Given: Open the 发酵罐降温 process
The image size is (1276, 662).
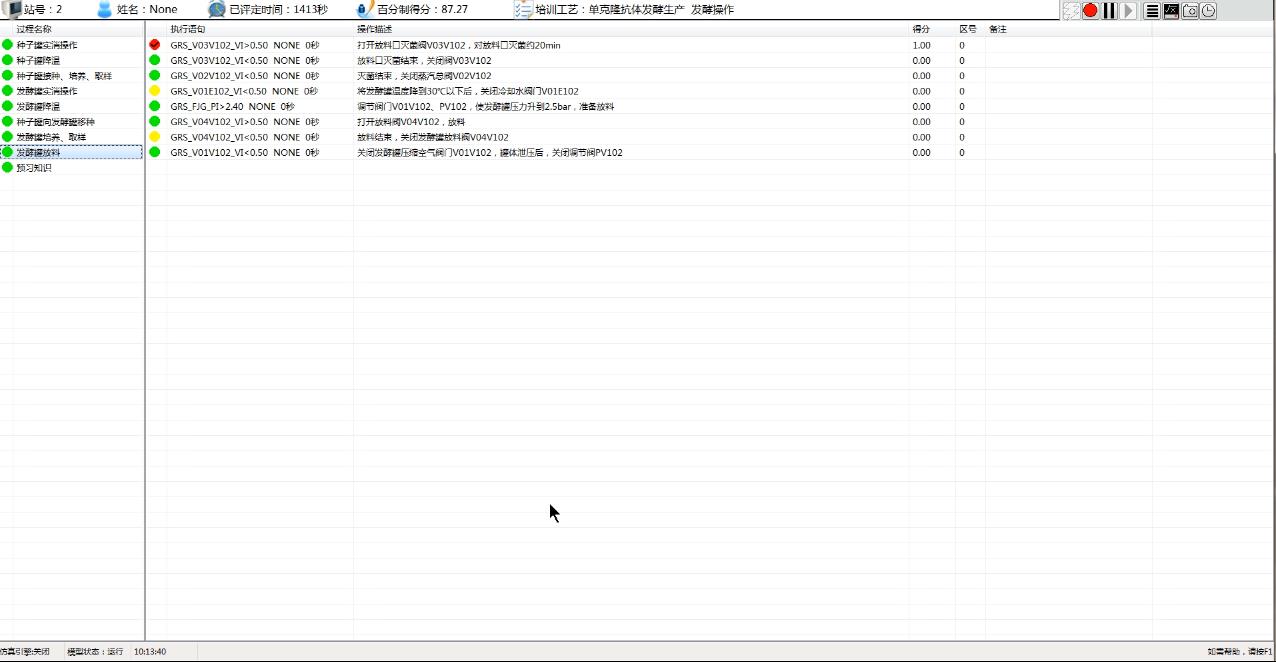Looking at the screenshot, I should (x=38, y=107).
